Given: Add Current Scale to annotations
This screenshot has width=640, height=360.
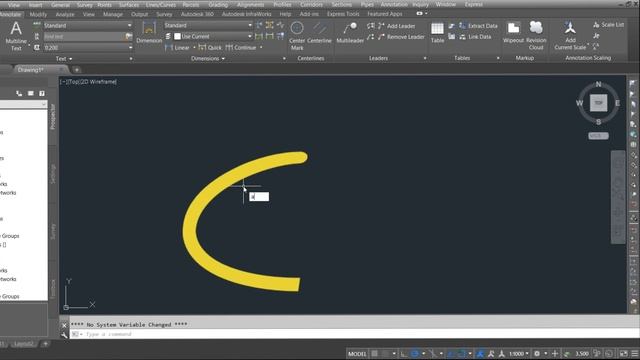Looking at the screenshot, I should [570, 36].
